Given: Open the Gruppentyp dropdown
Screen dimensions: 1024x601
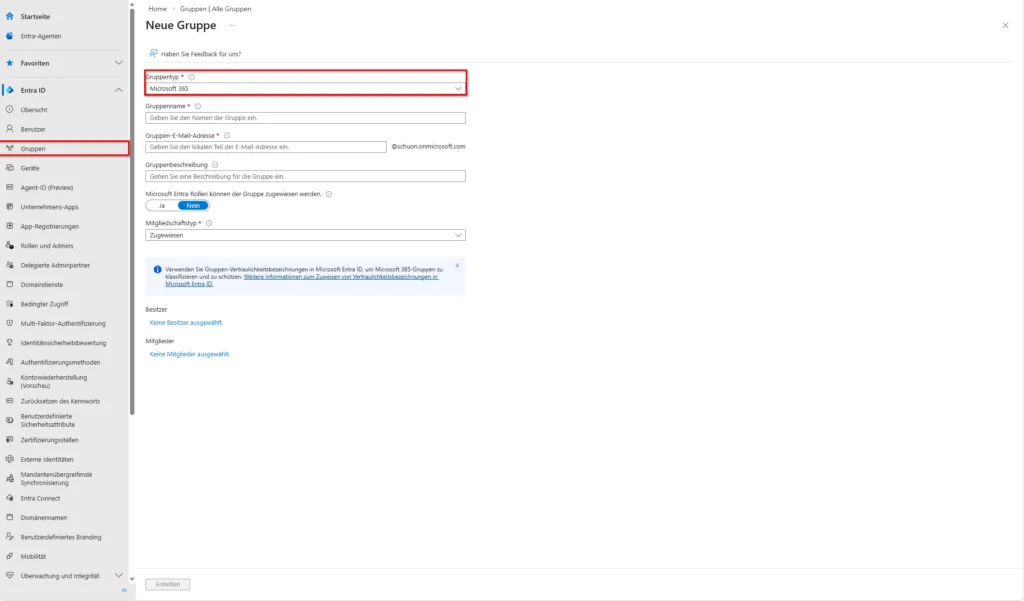Looking at the screenshot, I should pos(305,89).
